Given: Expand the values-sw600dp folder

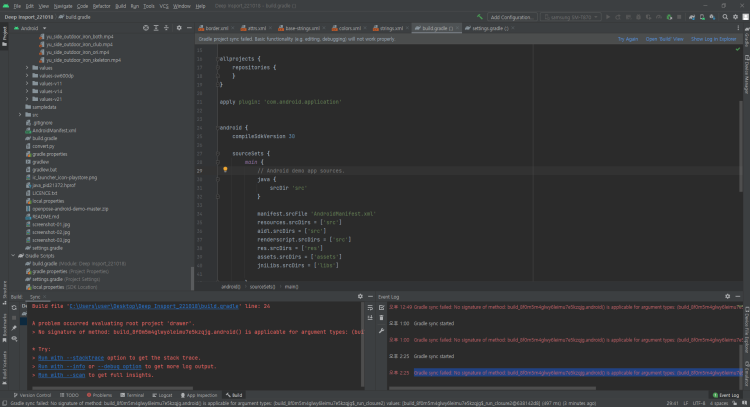Looking at the screenshot, I should click(27, 76).
